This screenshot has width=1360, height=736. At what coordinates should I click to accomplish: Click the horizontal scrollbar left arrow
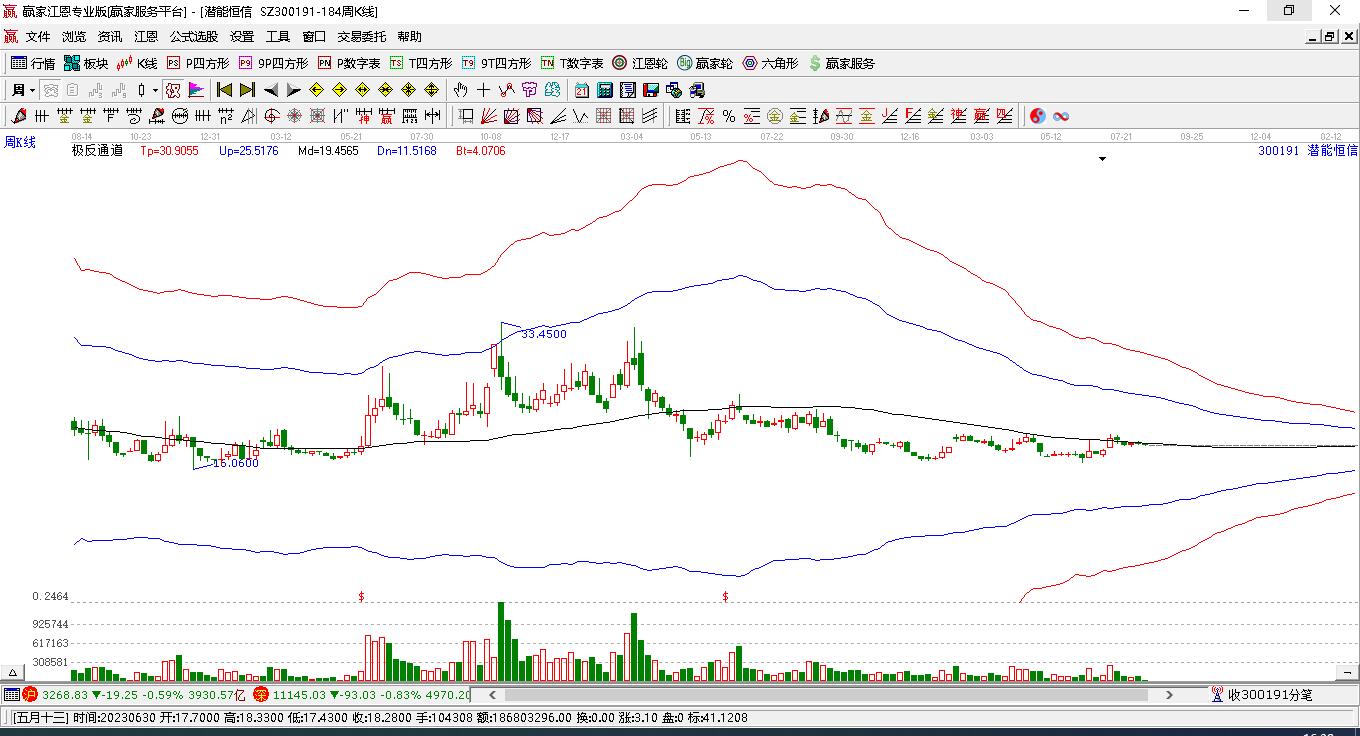pyautogui.click(x=492, y=695)
